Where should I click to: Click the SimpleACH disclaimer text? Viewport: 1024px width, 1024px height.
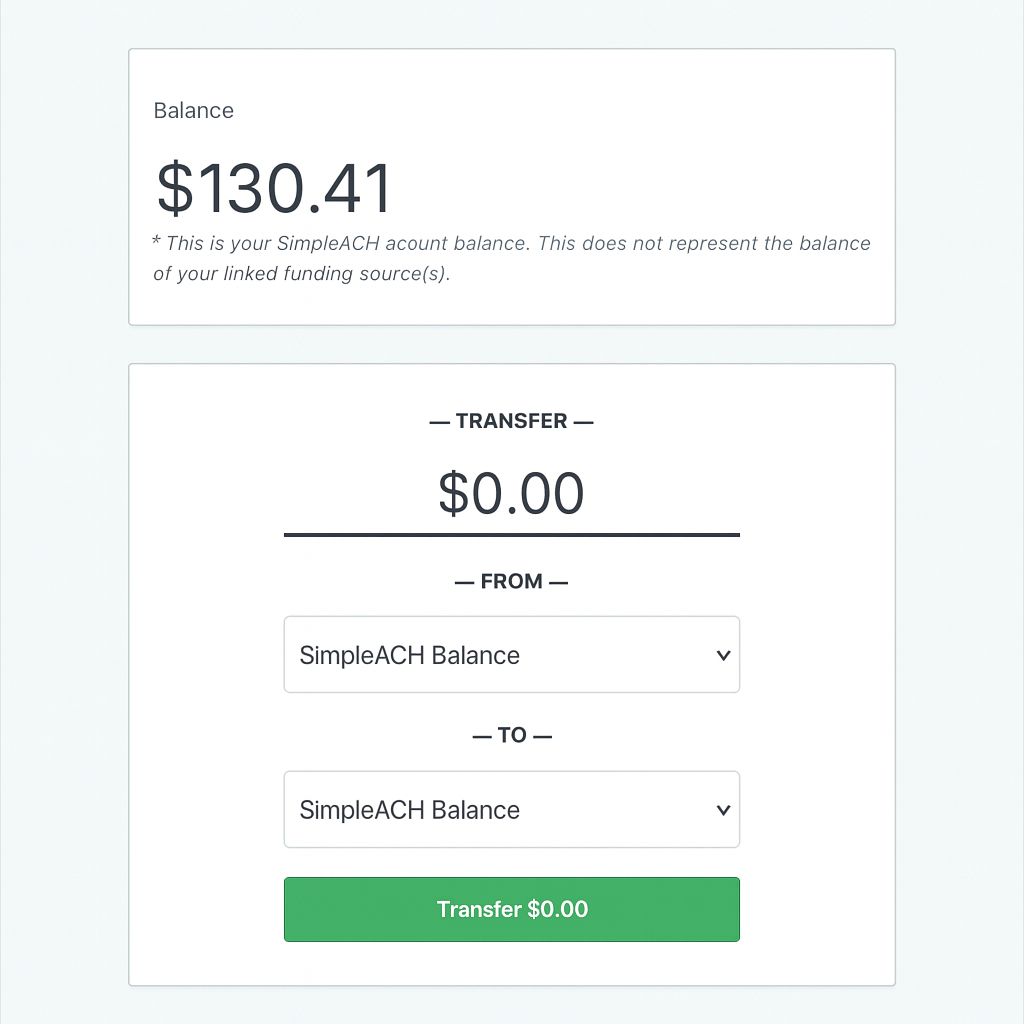click(x=511, y=257)
